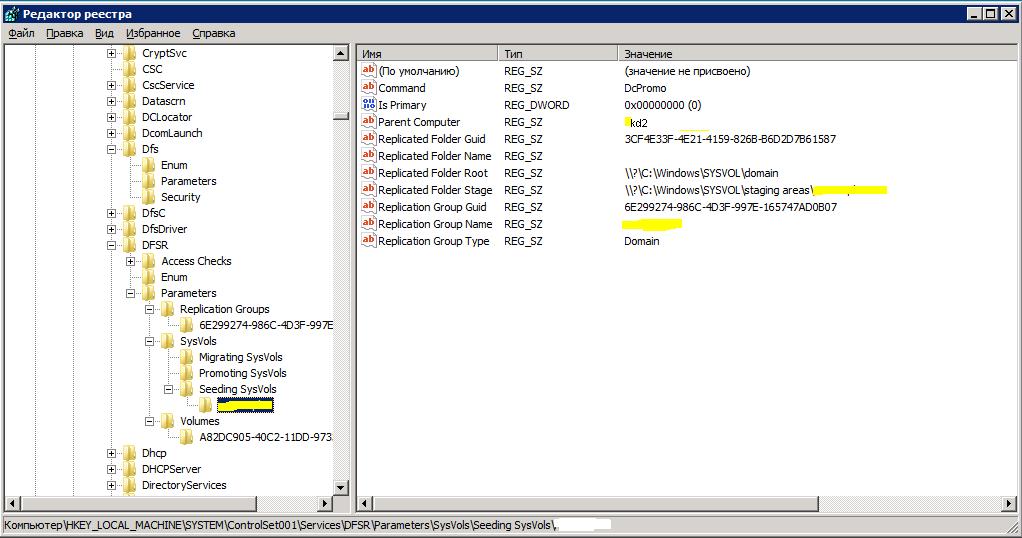Image resolution: width=1022 pixels, height=538 pixels.
Task: Expand the Datascrn key
Action: (111, 101)
